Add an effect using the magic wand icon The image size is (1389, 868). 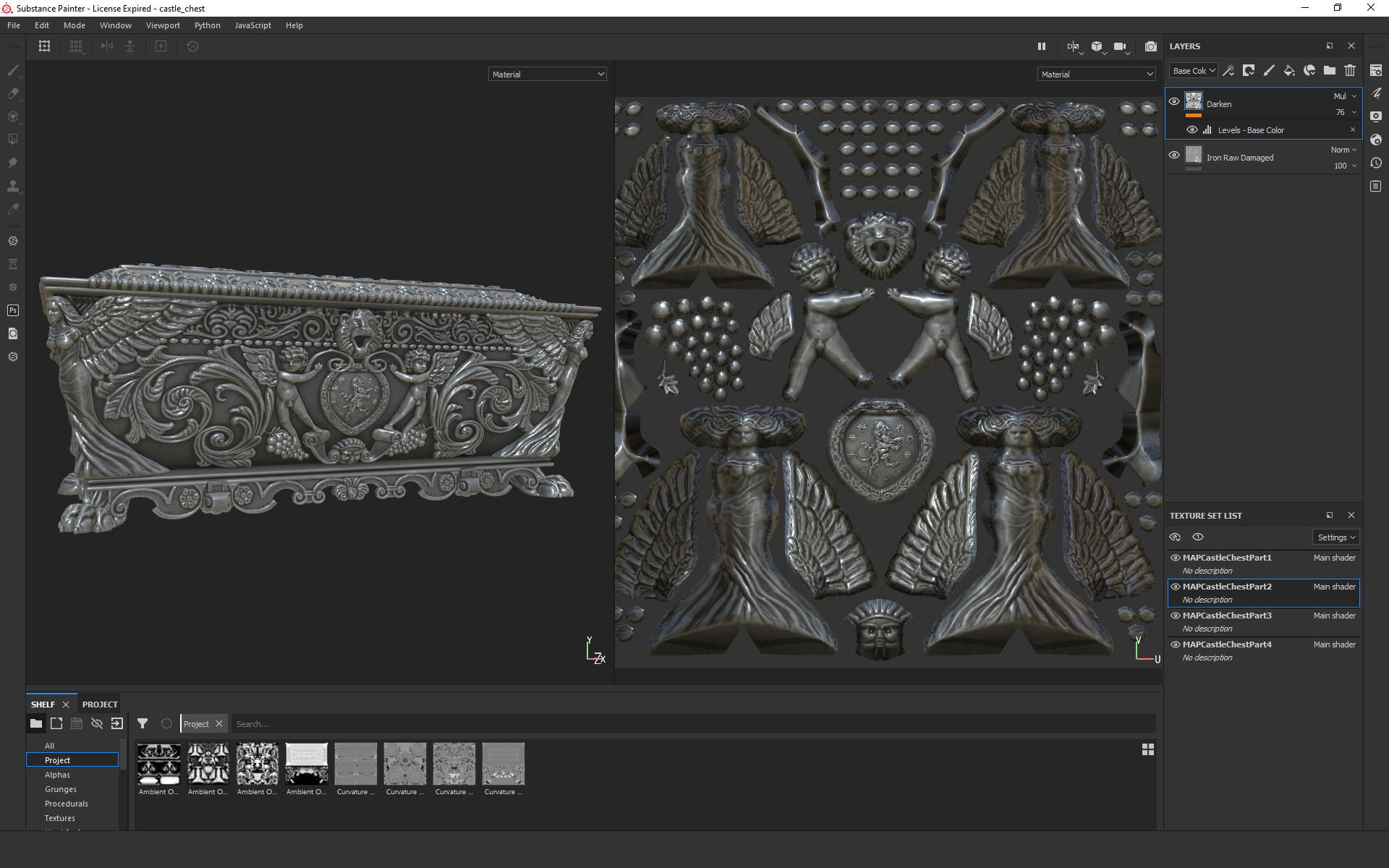[x=1228, y=70]
